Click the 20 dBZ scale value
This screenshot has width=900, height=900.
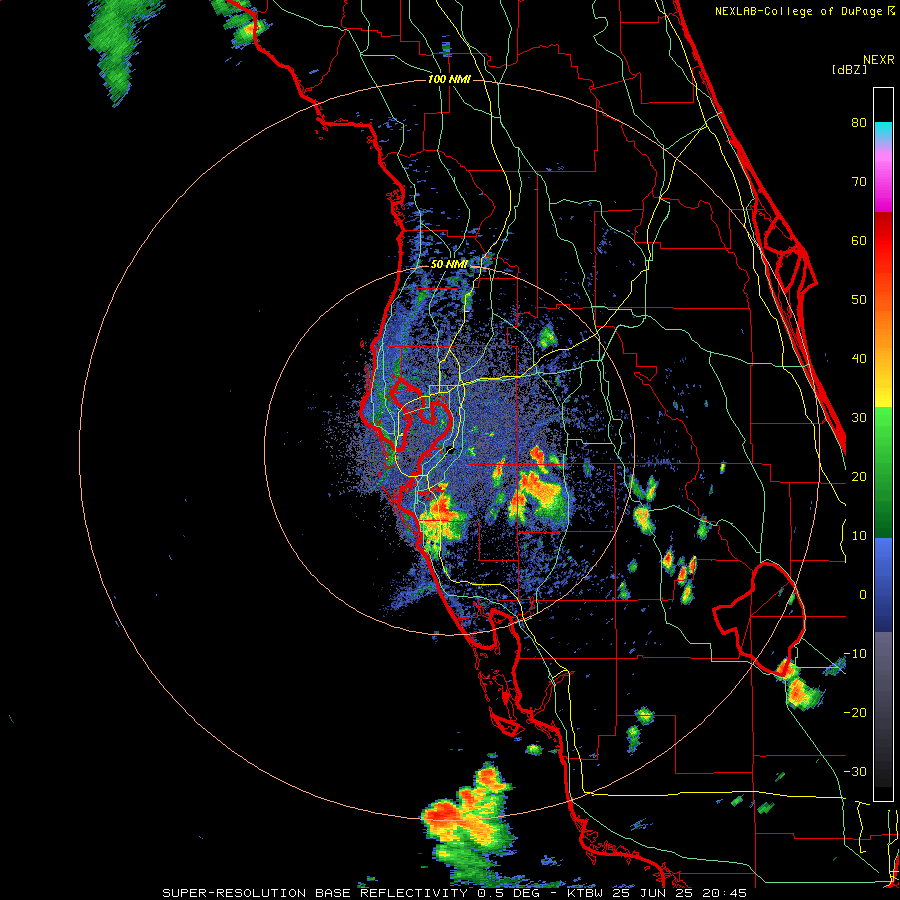point(859,476)
